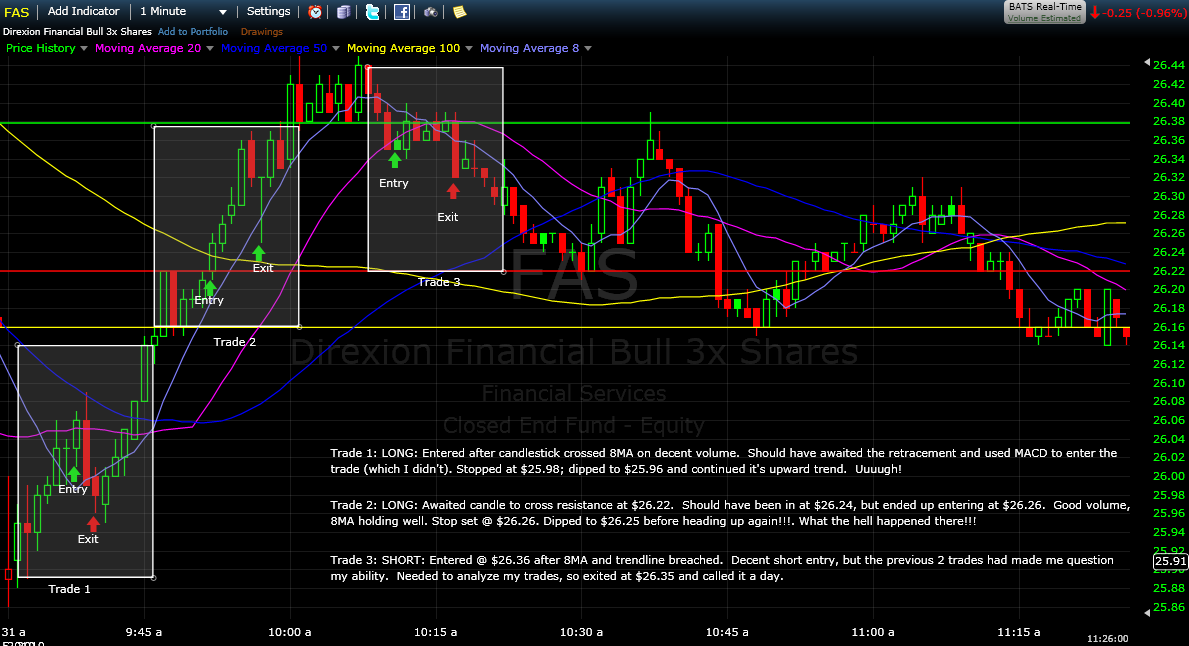The image size is (1189, 646).
Task: Click the Direxion Financial Bull 3x Shares title
Action: pos(77,32)
